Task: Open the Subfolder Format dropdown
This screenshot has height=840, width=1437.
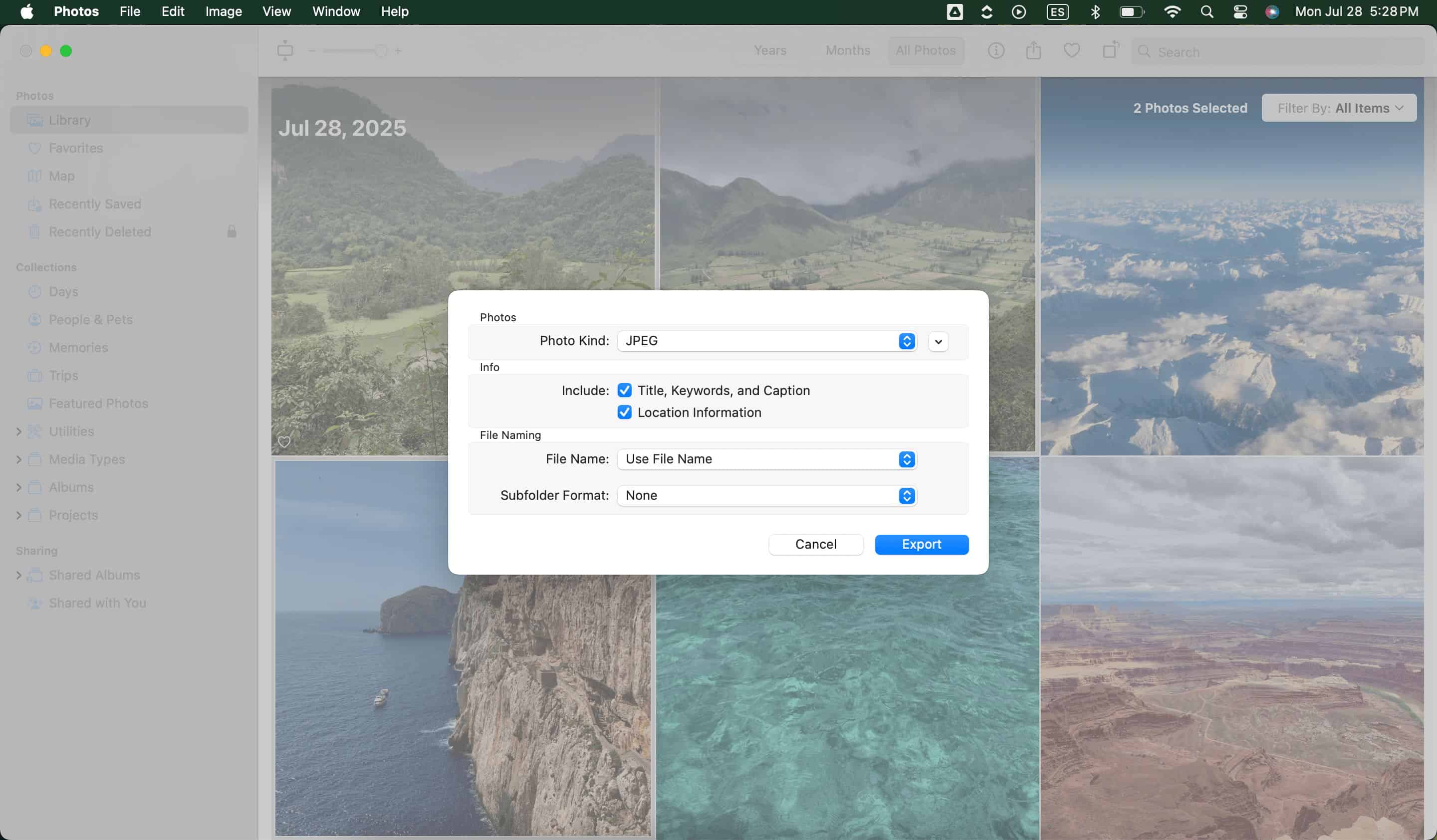Action: coord(766,495)
